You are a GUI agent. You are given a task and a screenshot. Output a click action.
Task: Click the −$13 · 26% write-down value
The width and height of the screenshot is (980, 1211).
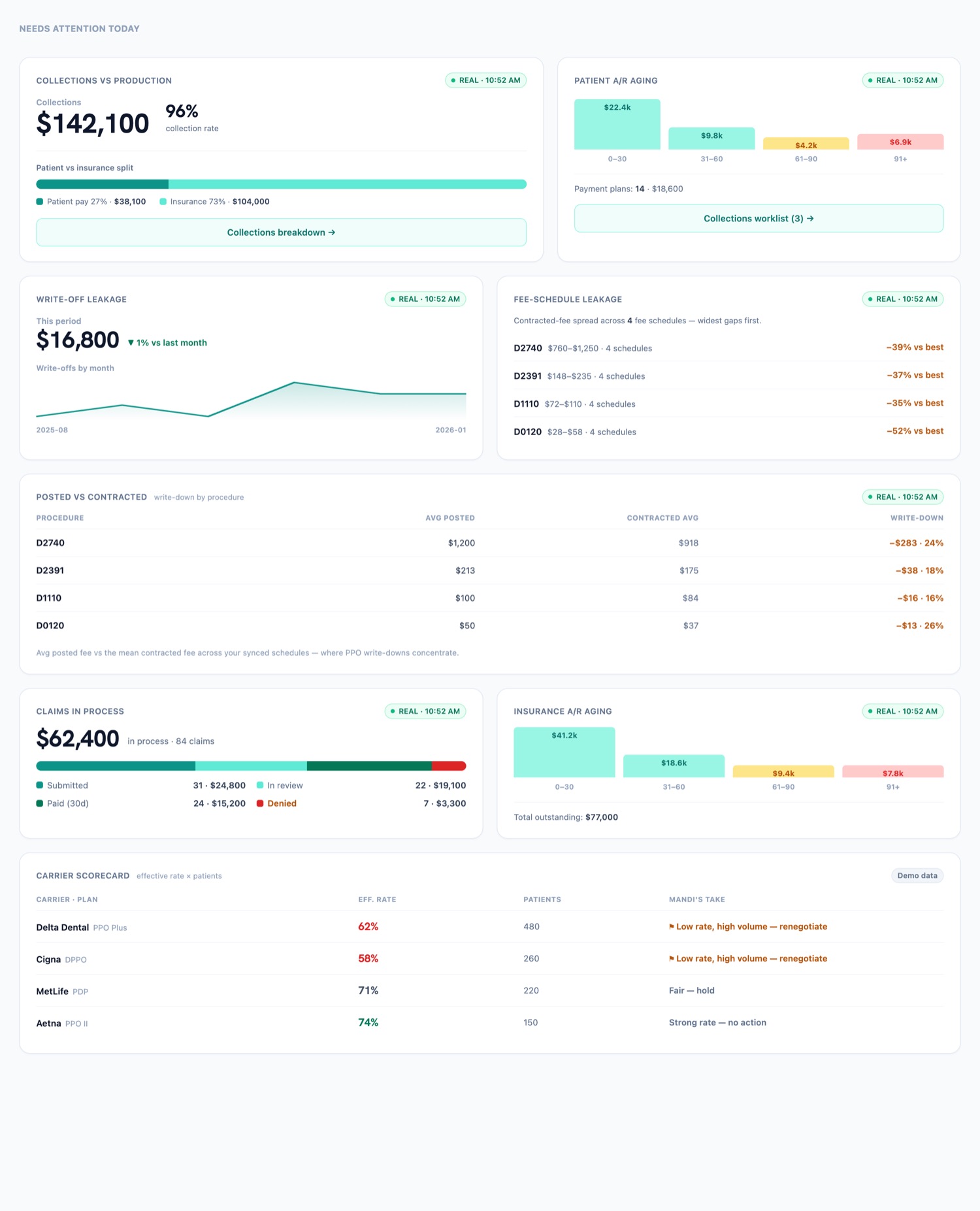pos(919,626)
